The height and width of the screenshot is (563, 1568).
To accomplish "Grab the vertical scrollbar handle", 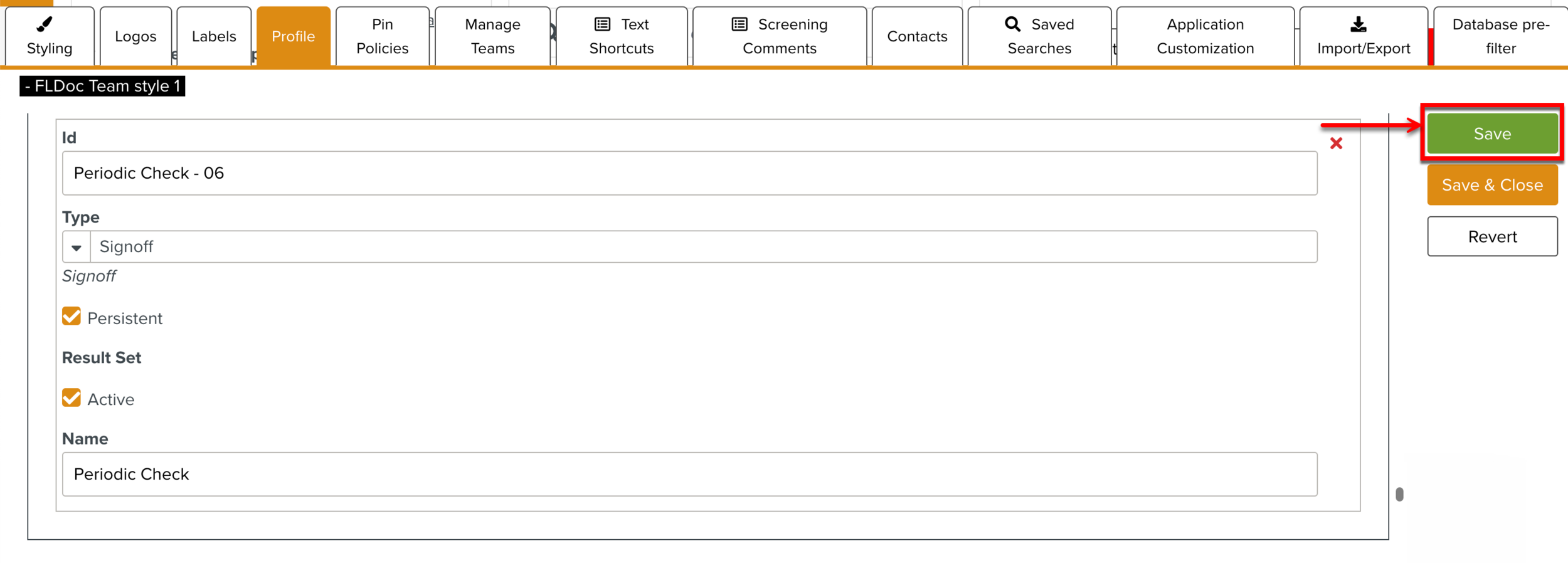I will click(x=1399, y=495).
